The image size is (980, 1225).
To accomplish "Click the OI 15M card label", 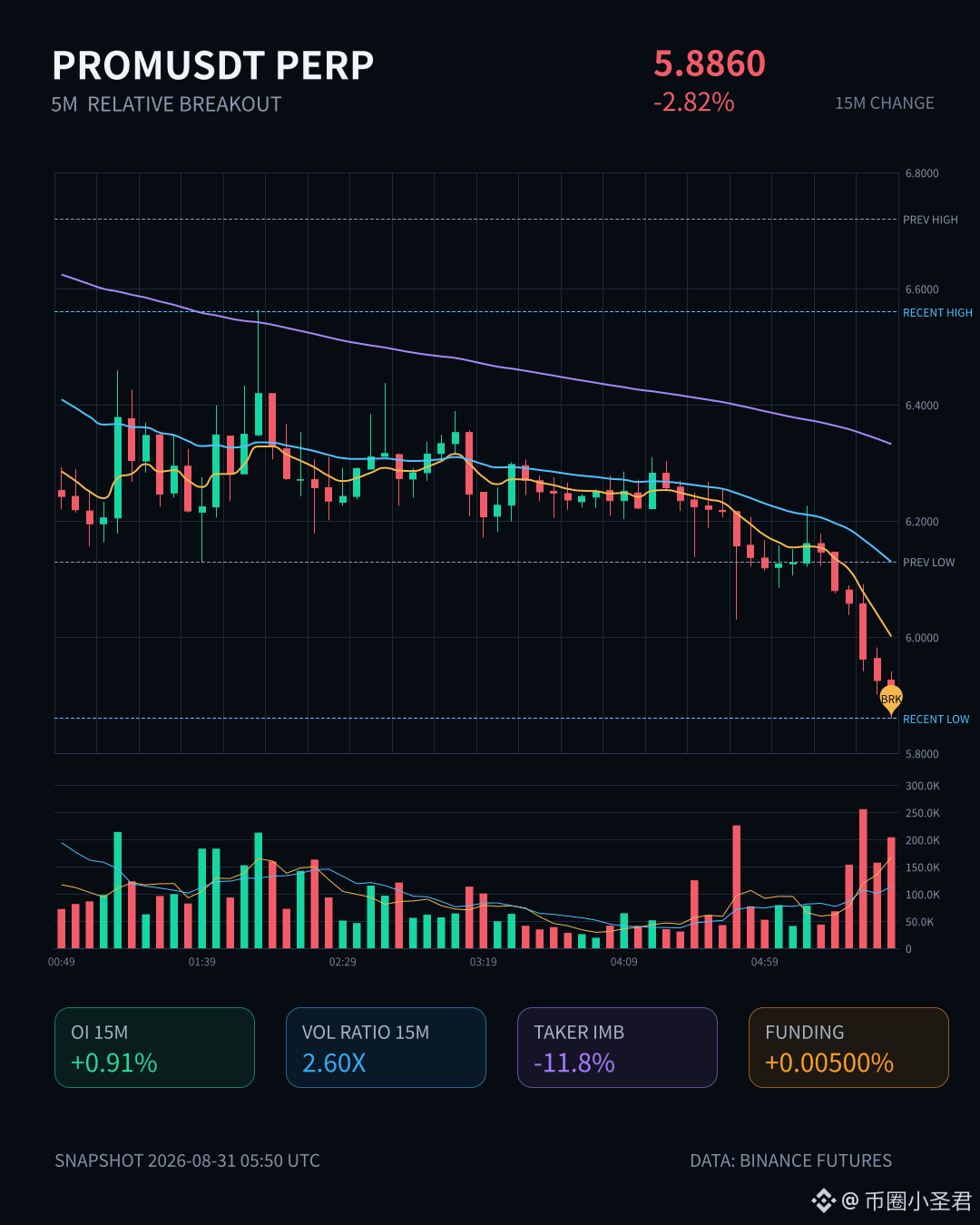I will [100, 1033].
